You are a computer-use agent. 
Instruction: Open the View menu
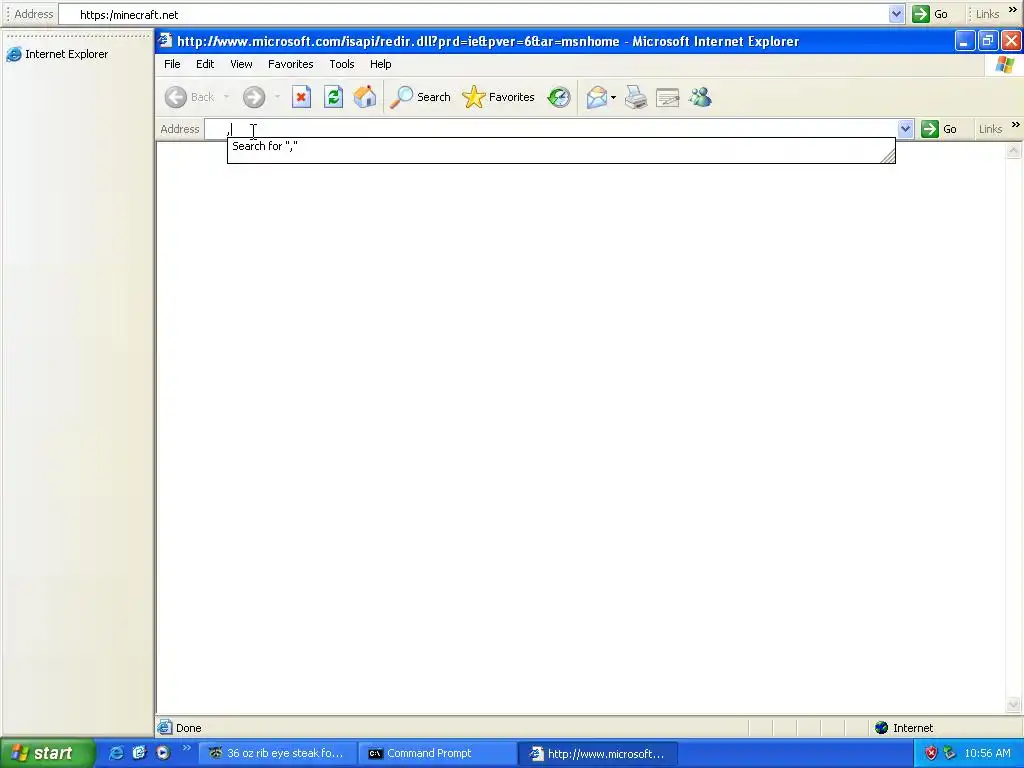(241, 64)
